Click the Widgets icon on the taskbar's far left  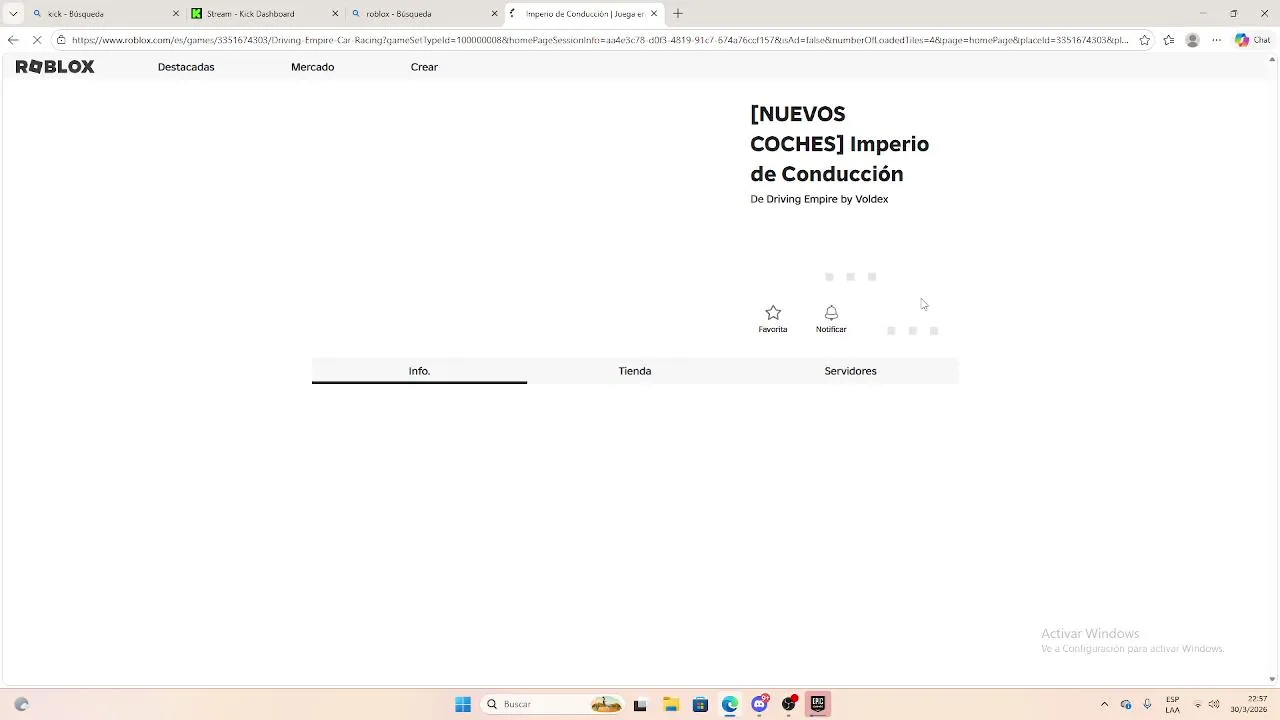(22, 704)
